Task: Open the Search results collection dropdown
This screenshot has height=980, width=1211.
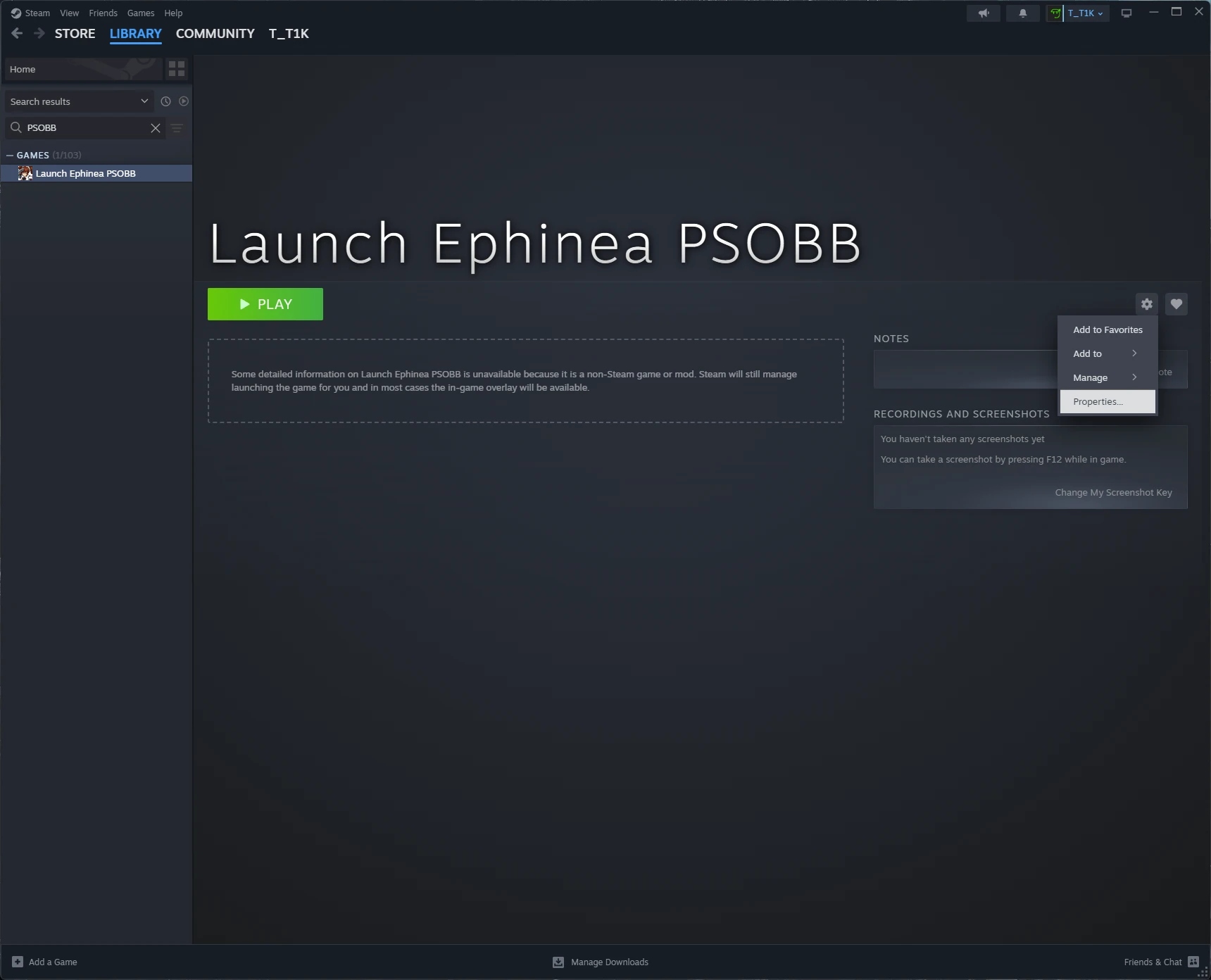Action: click(77, 101)
